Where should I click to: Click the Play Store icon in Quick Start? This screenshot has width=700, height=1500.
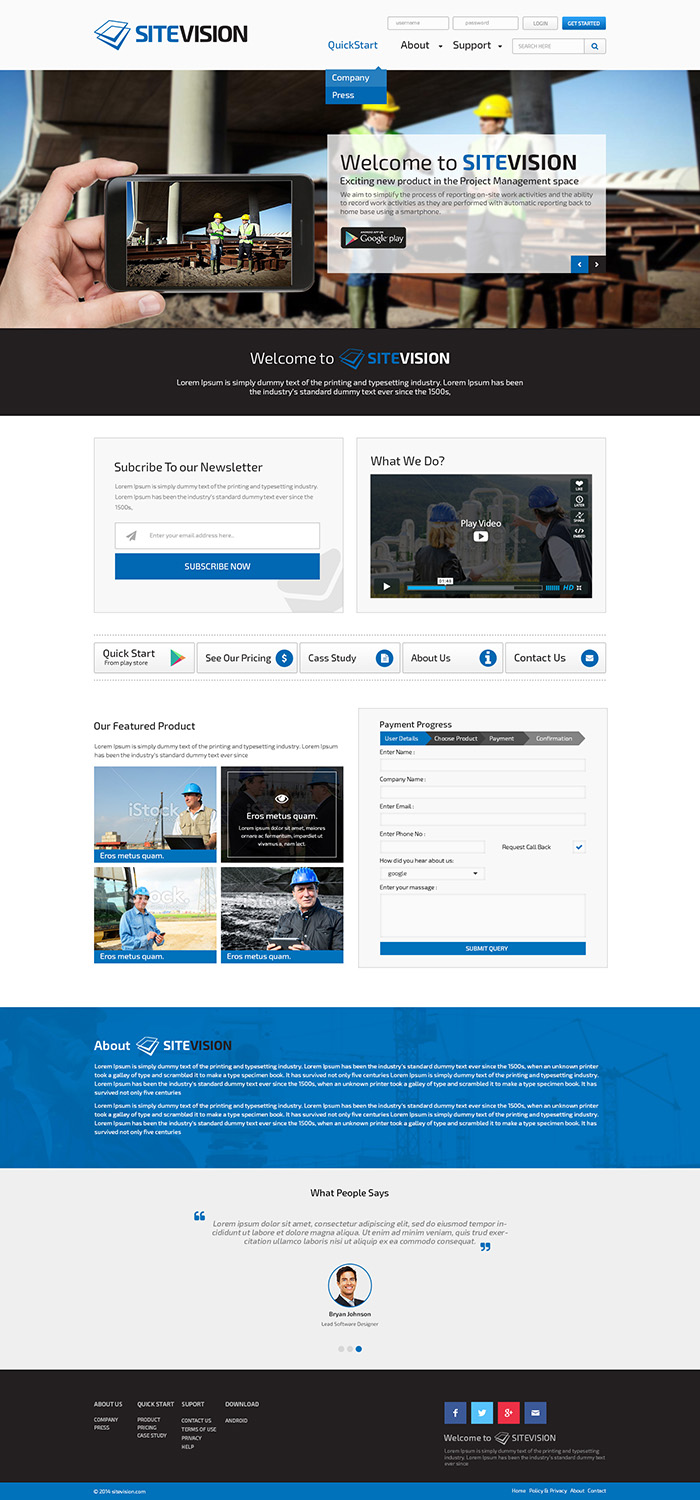click(177, 658)
